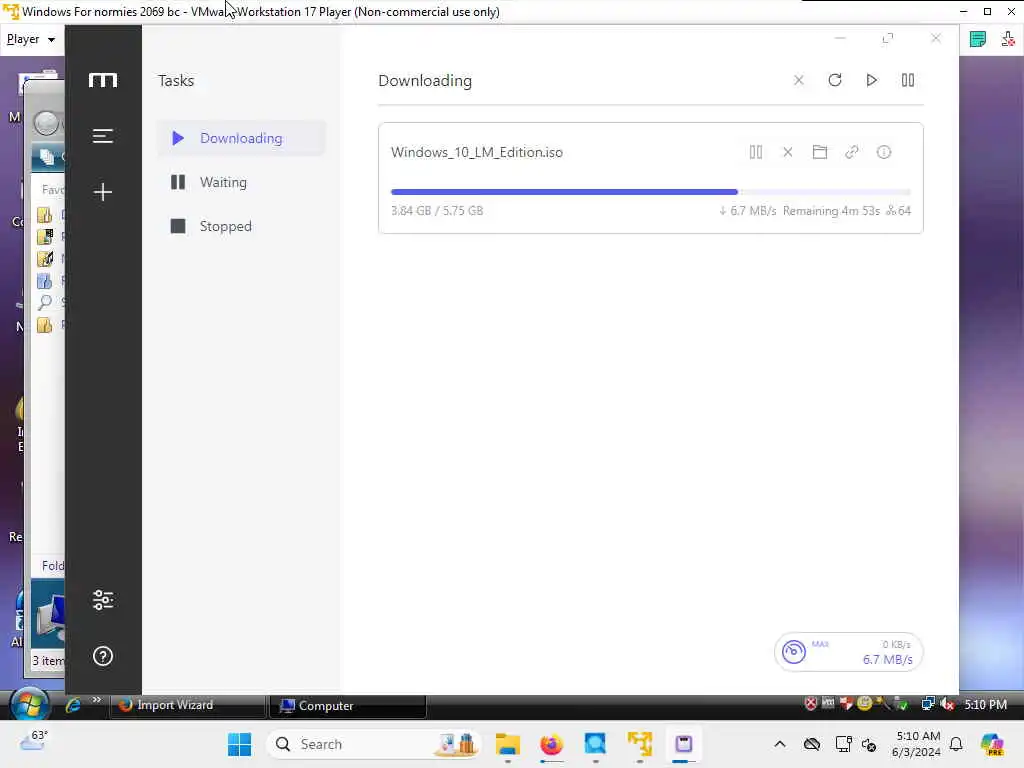
Task: Switch to the Import Wizard taskbar button
Action: tap(188, 705)
